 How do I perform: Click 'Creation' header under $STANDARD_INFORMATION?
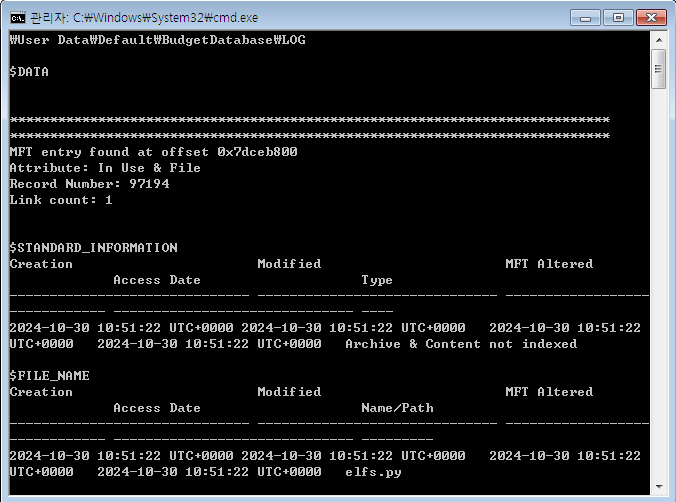click(x=41, y=264)
